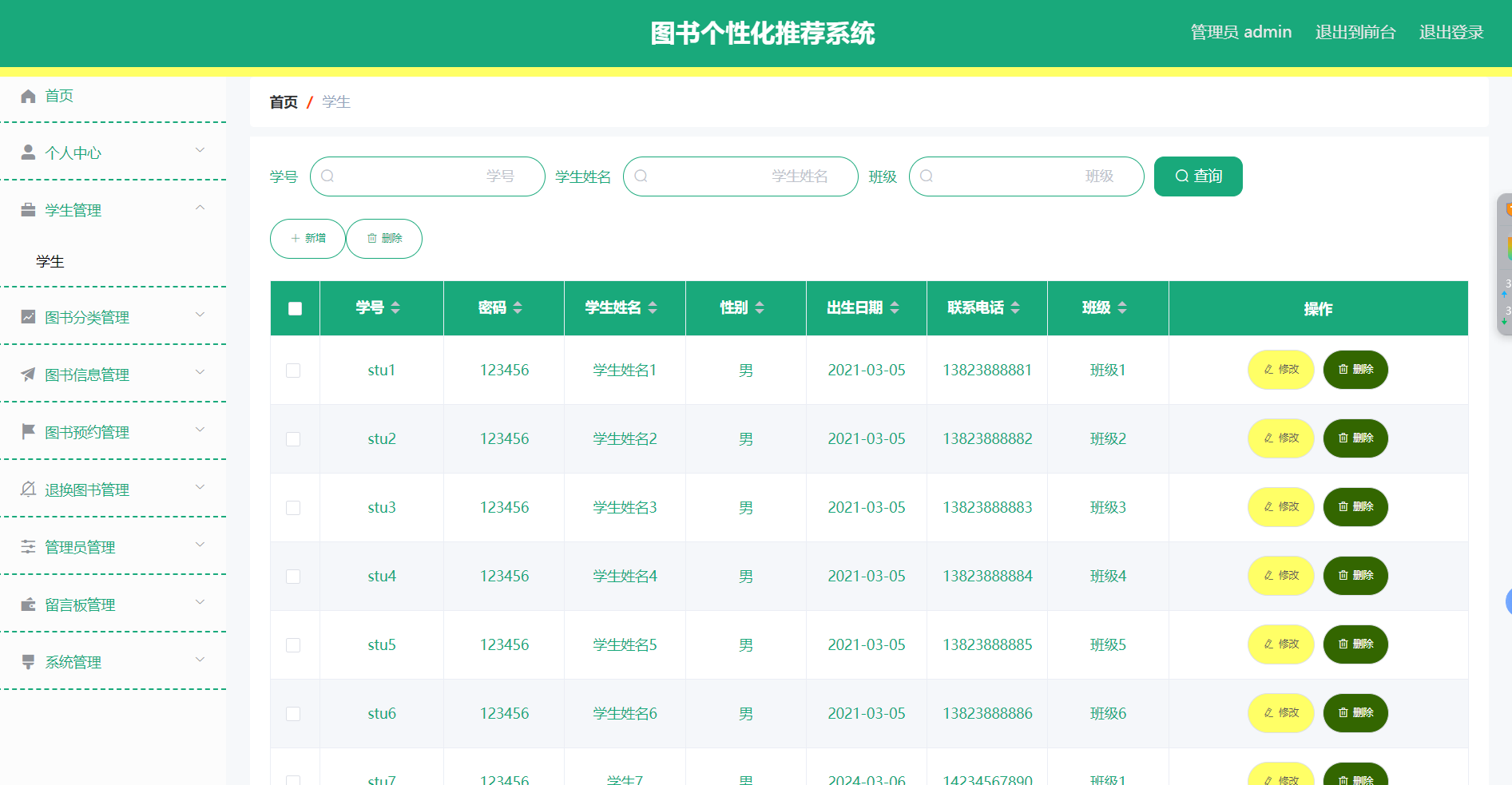Click the search icon inside the 学生姓名 field
Viewport: 1512px width, 785px height.
[641, 176]
